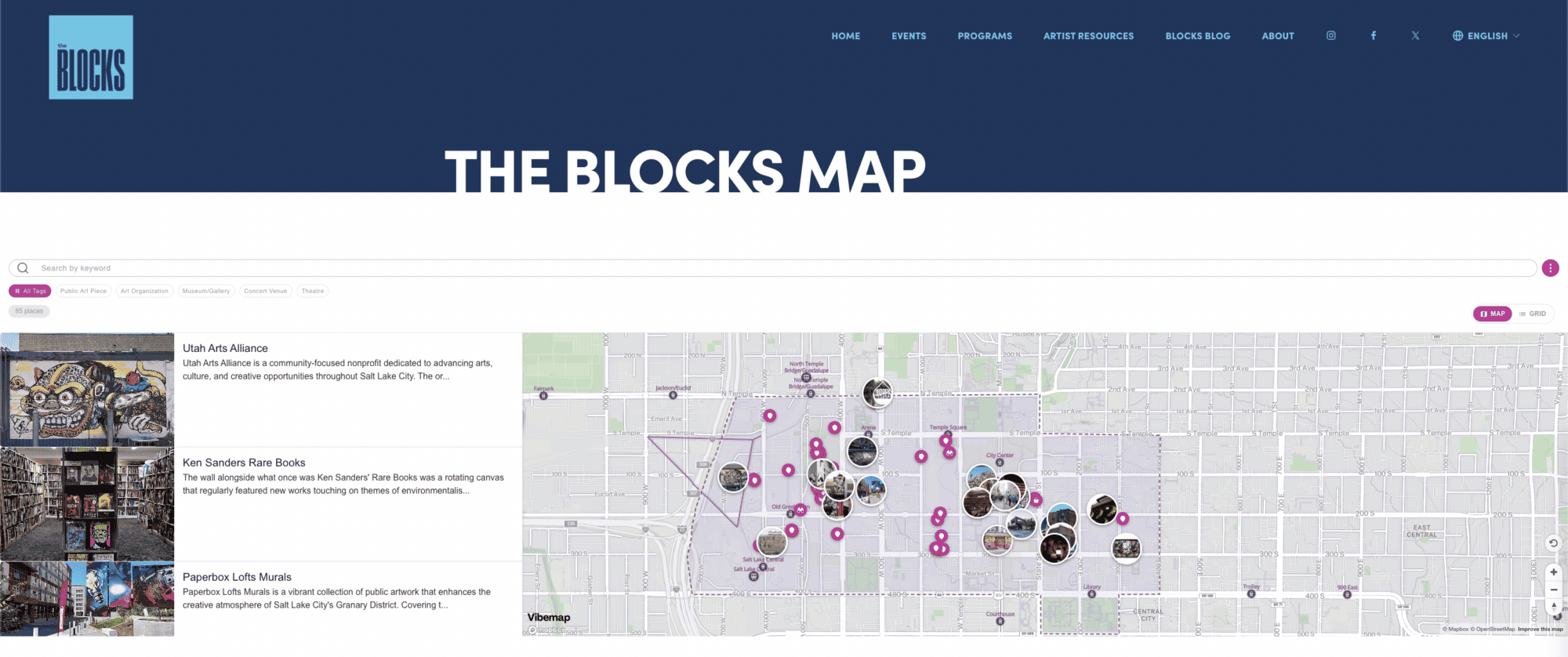Screen dimensions: 1568x657
Task: Click the 85 places count badge
Action: click(x=29, y=311)
